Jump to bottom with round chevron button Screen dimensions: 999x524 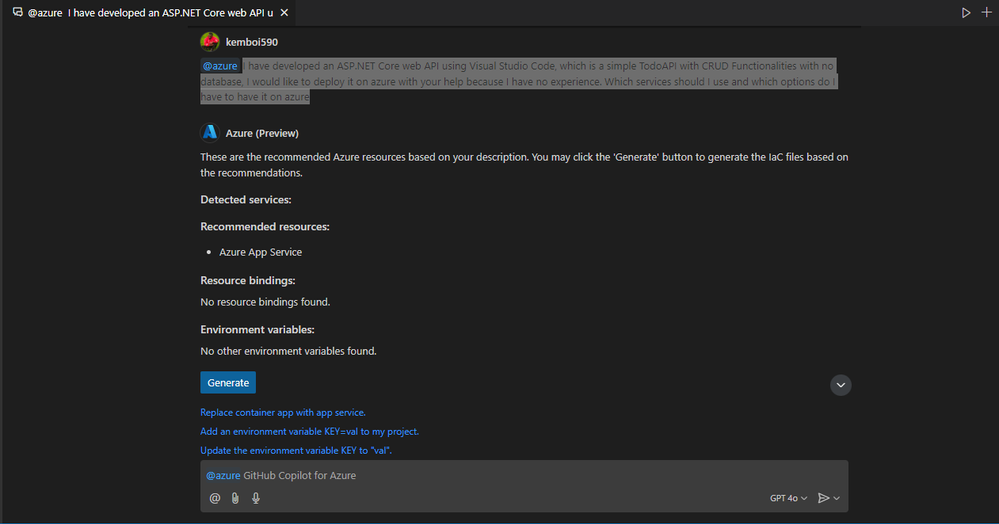pos(840,385)
